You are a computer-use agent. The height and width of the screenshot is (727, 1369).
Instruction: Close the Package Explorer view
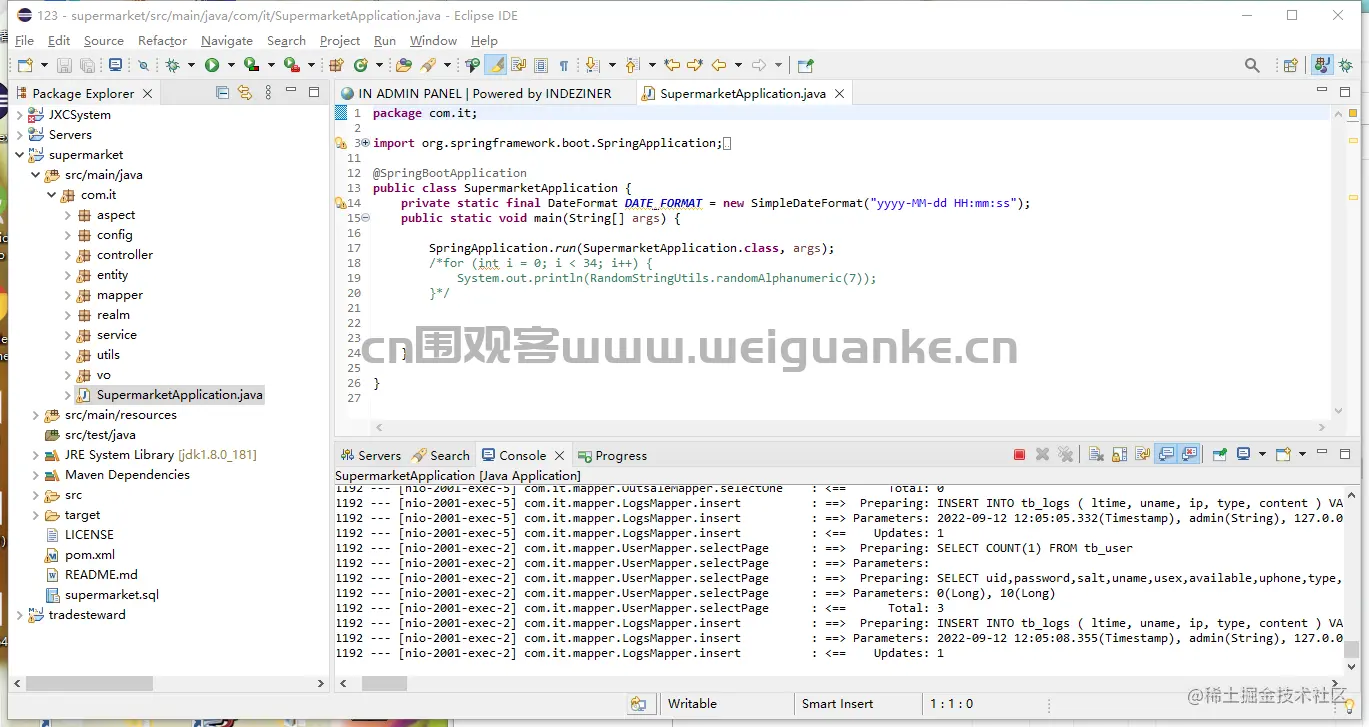(147, 93)
